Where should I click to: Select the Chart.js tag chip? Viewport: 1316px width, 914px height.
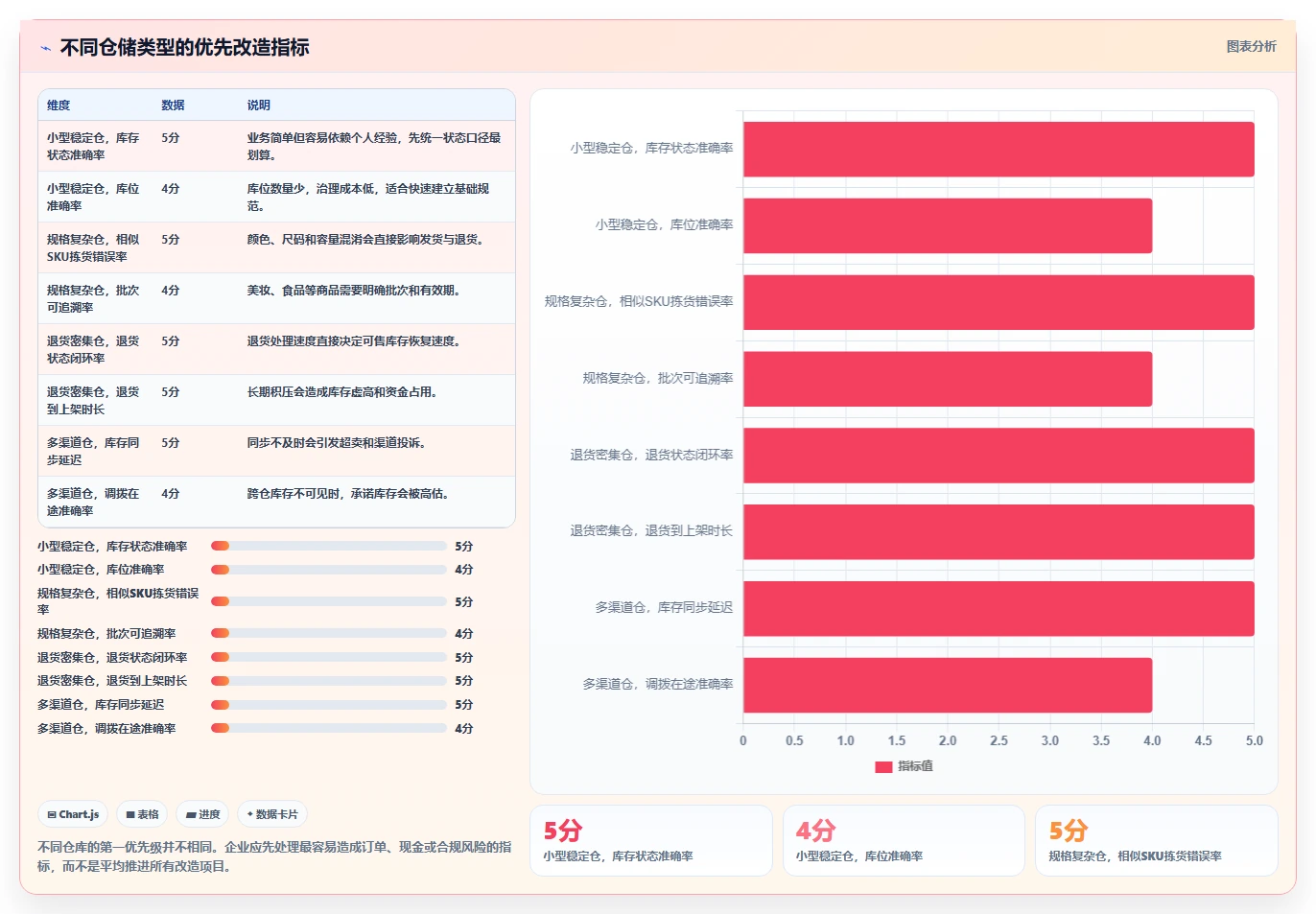(73, 814)
